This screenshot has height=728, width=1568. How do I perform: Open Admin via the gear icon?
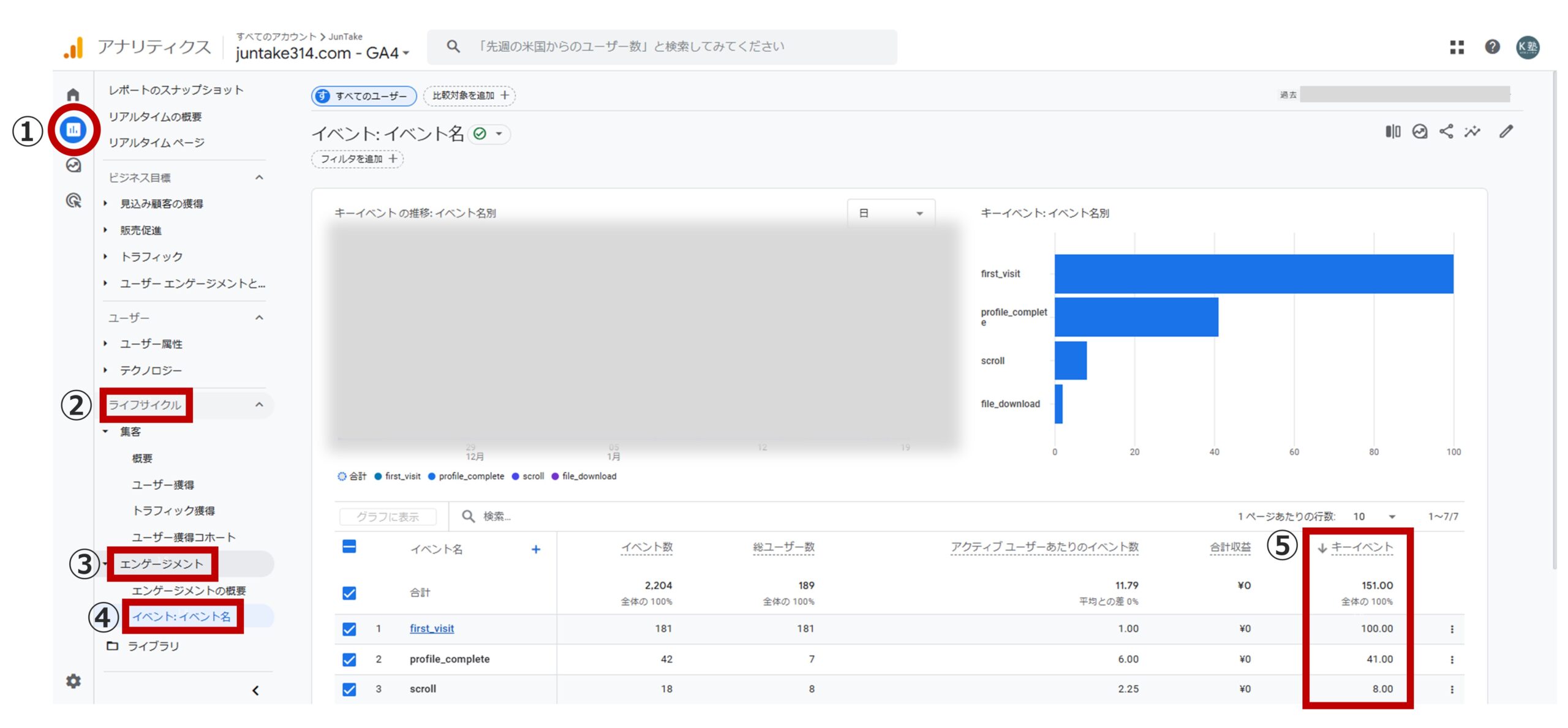(73, 681)
